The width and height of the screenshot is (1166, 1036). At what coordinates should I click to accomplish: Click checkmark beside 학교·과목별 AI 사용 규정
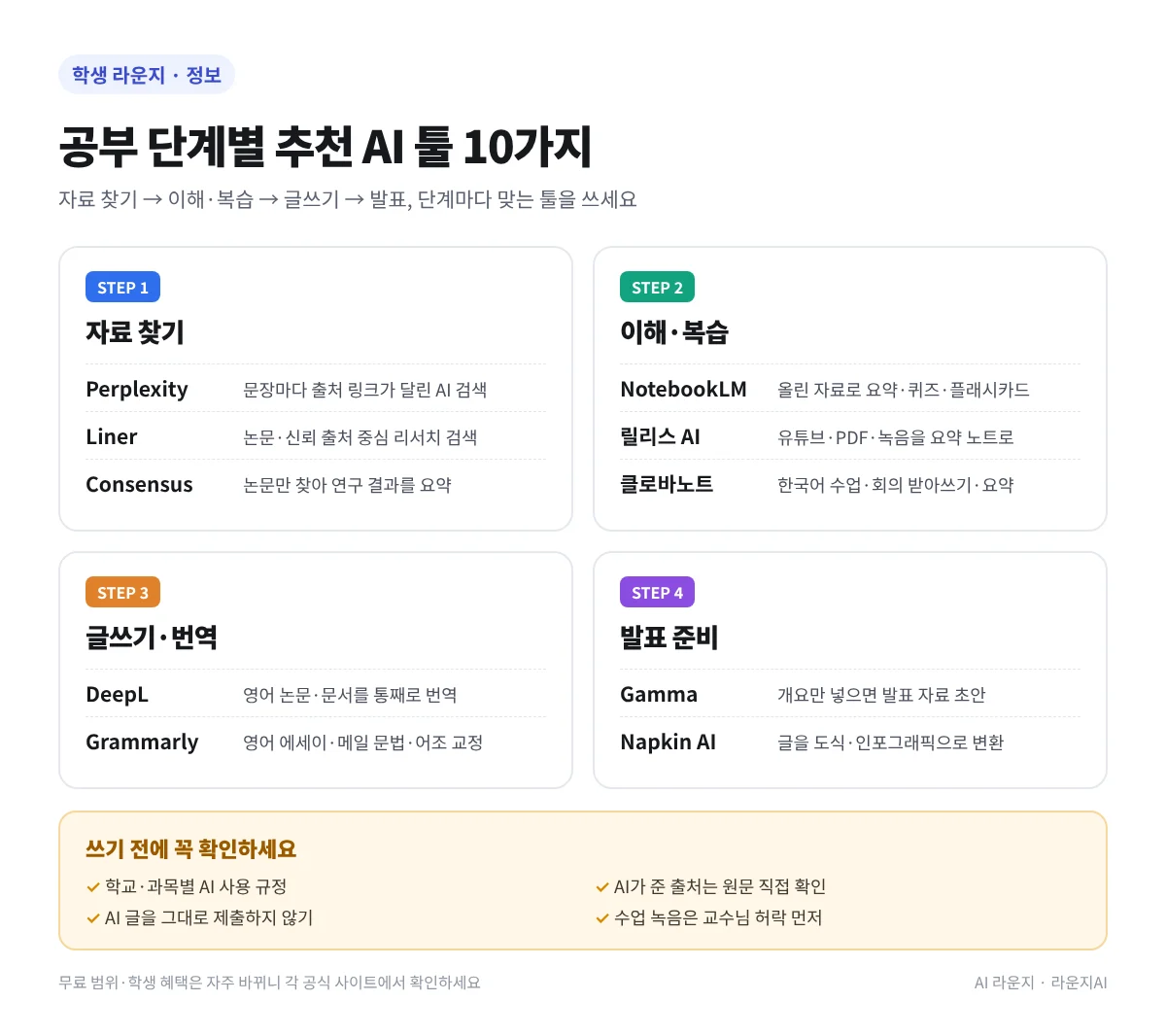click(93, 886)
